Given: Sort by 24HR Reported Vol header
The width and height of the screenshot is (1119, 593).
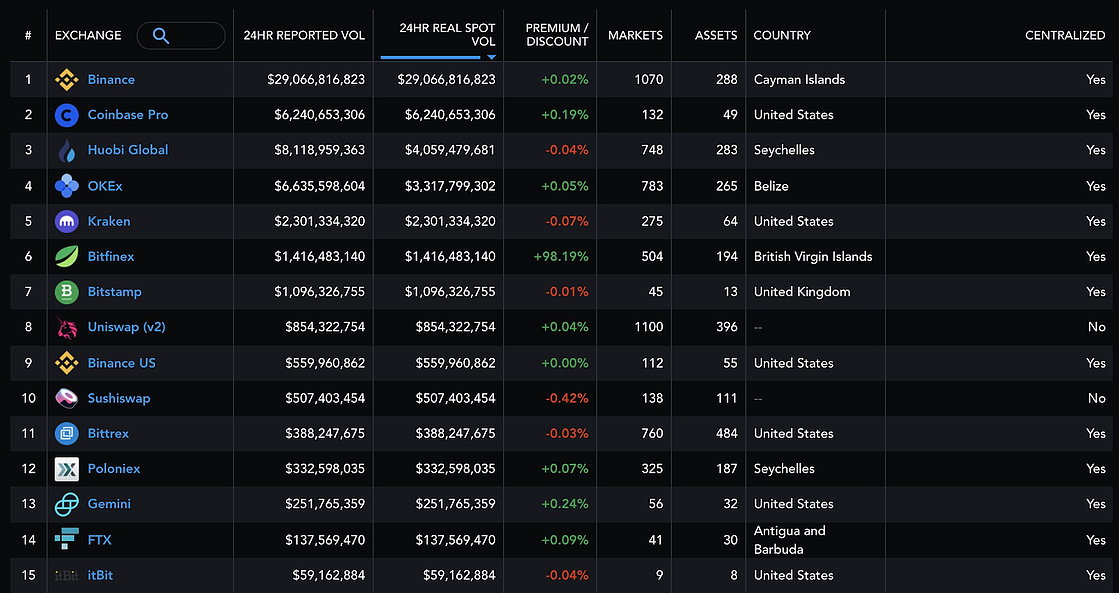Looking at the screenshot, I should pos(304,35).
